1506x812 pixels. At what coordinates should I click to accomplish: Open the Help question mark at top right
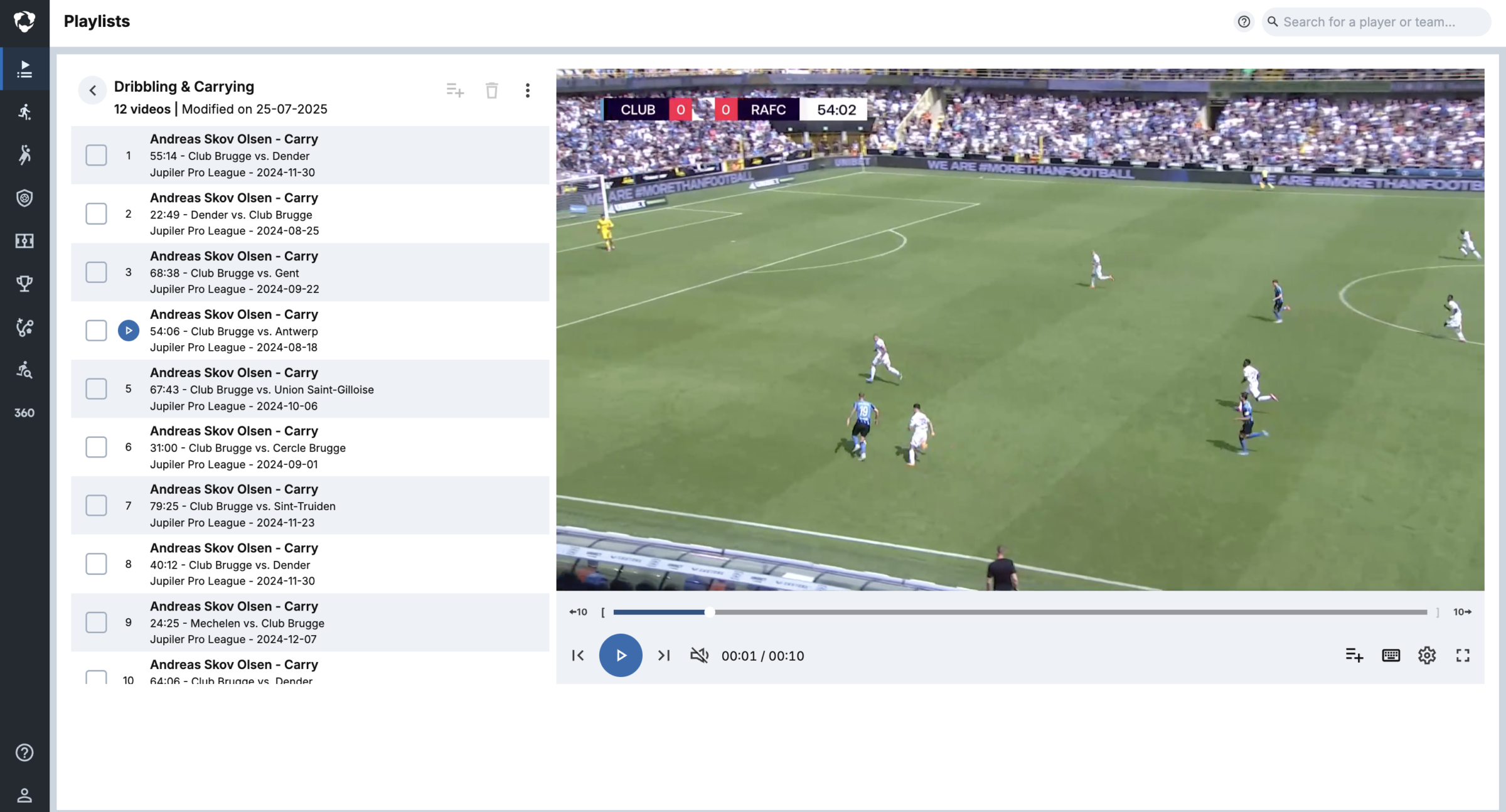click(1244, 21)
